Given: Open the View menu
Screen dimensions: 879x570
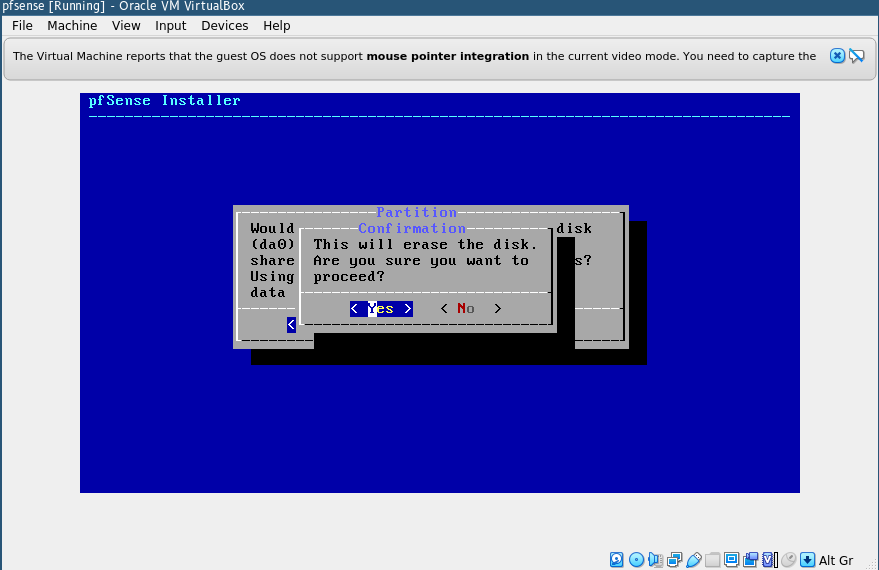Looking at the screenshot, I should click(x=126, y=26).
